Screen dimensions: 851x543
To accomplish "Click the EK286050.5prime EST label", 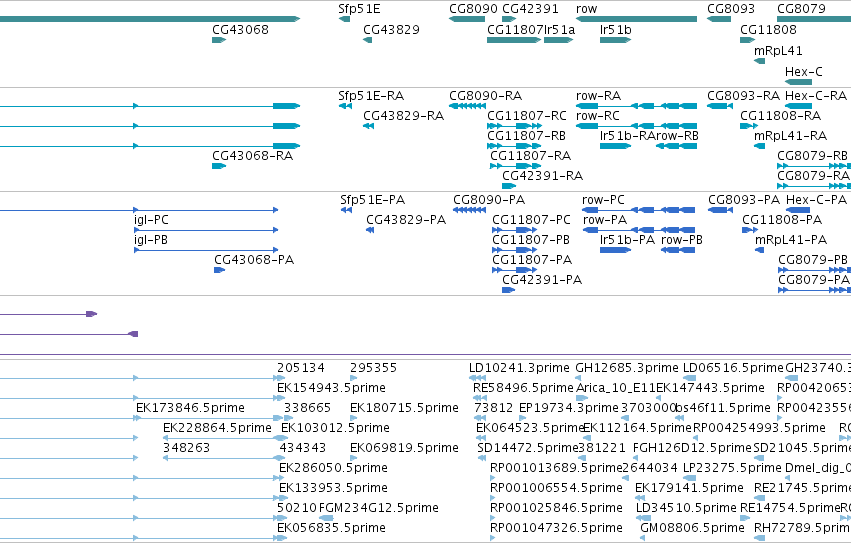I will (x=333, y=468).
